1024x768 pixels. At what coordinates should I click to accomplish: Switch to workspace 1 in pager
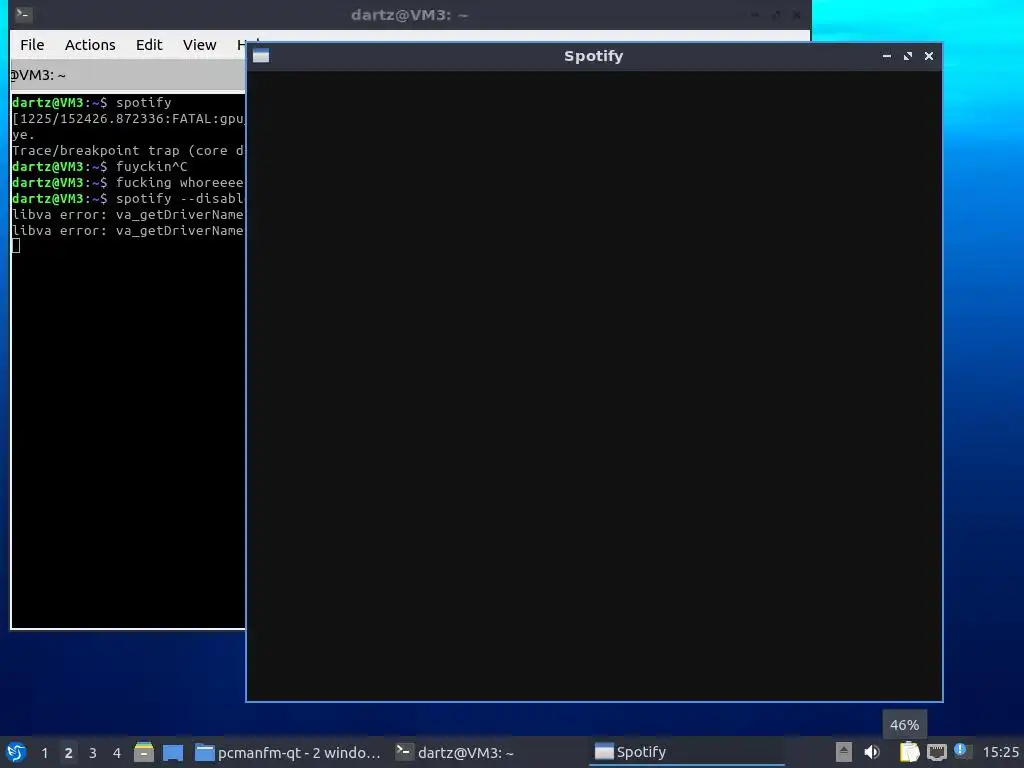(x=44, y=753)
